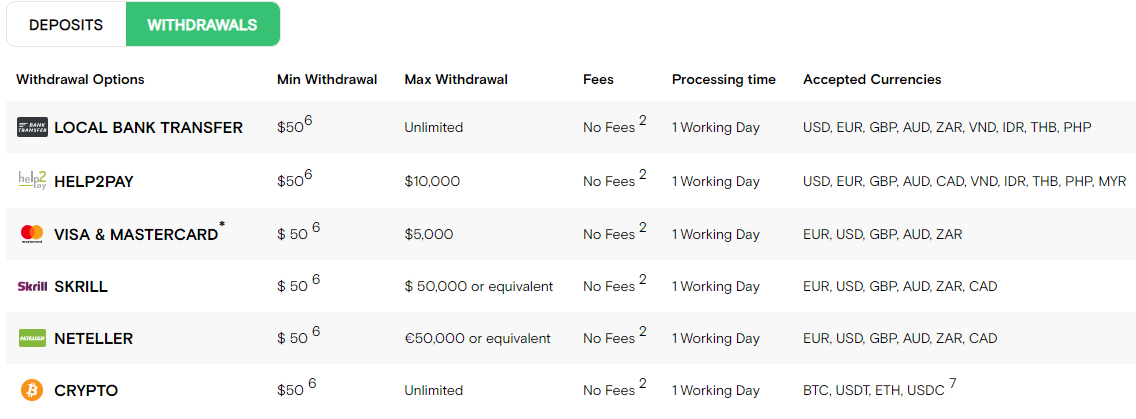
Task: Click the Bitcoin crypto icon
Action: click(x=33, y=391)
